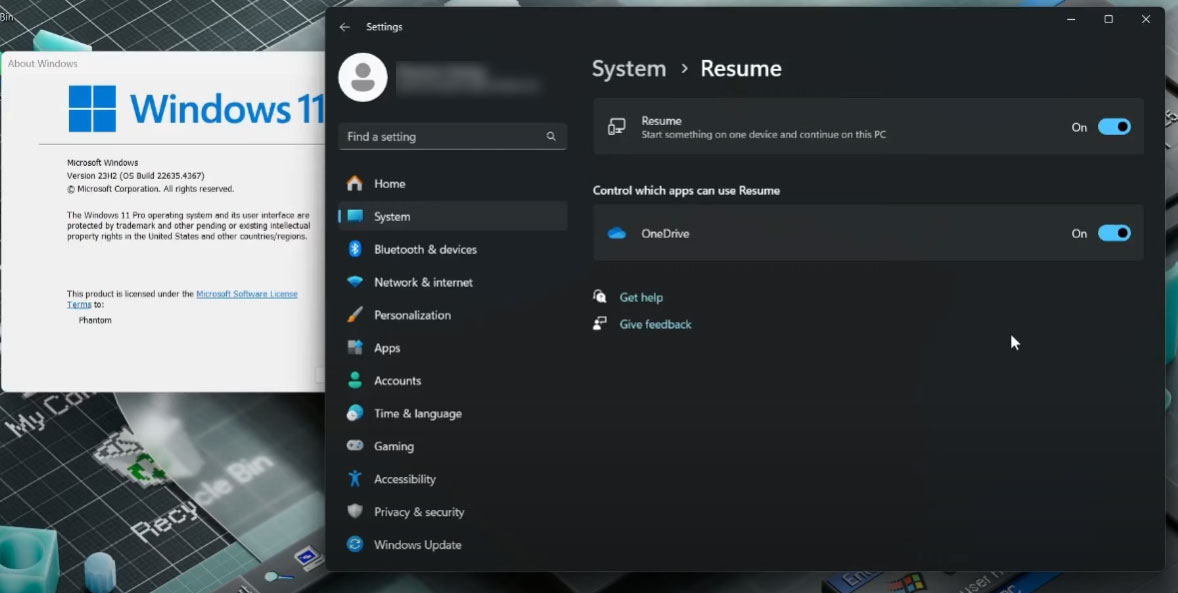
Task: Open the Microsoft Software License Terms link
Action: [245, 293]
